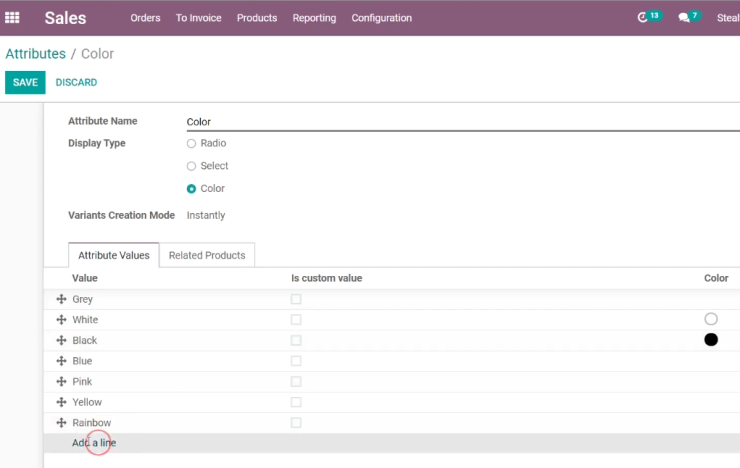Switch to the Related Products tab
Screen dimensions: 740x468
(207, 255)
